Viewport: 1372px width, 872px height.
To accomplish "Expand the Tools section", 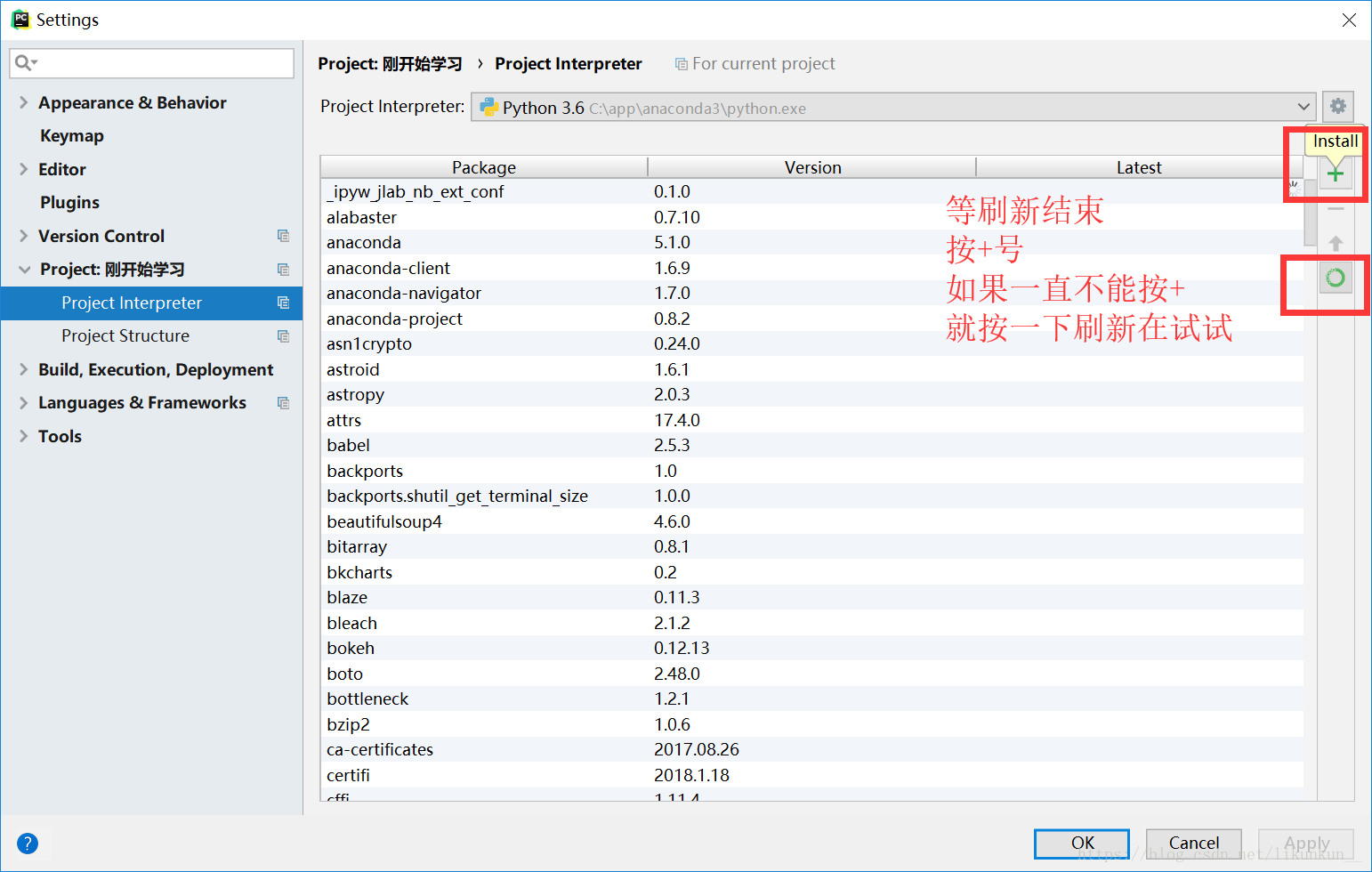I will (x=24, y=436).
